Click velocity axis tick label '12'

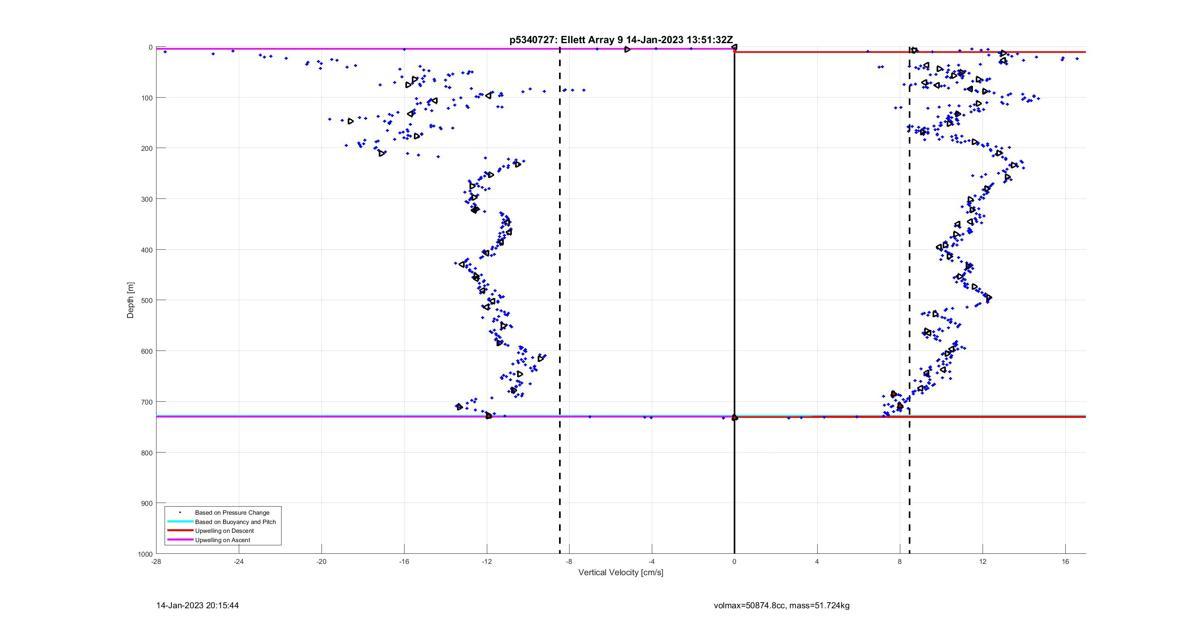tap(983, 562)
